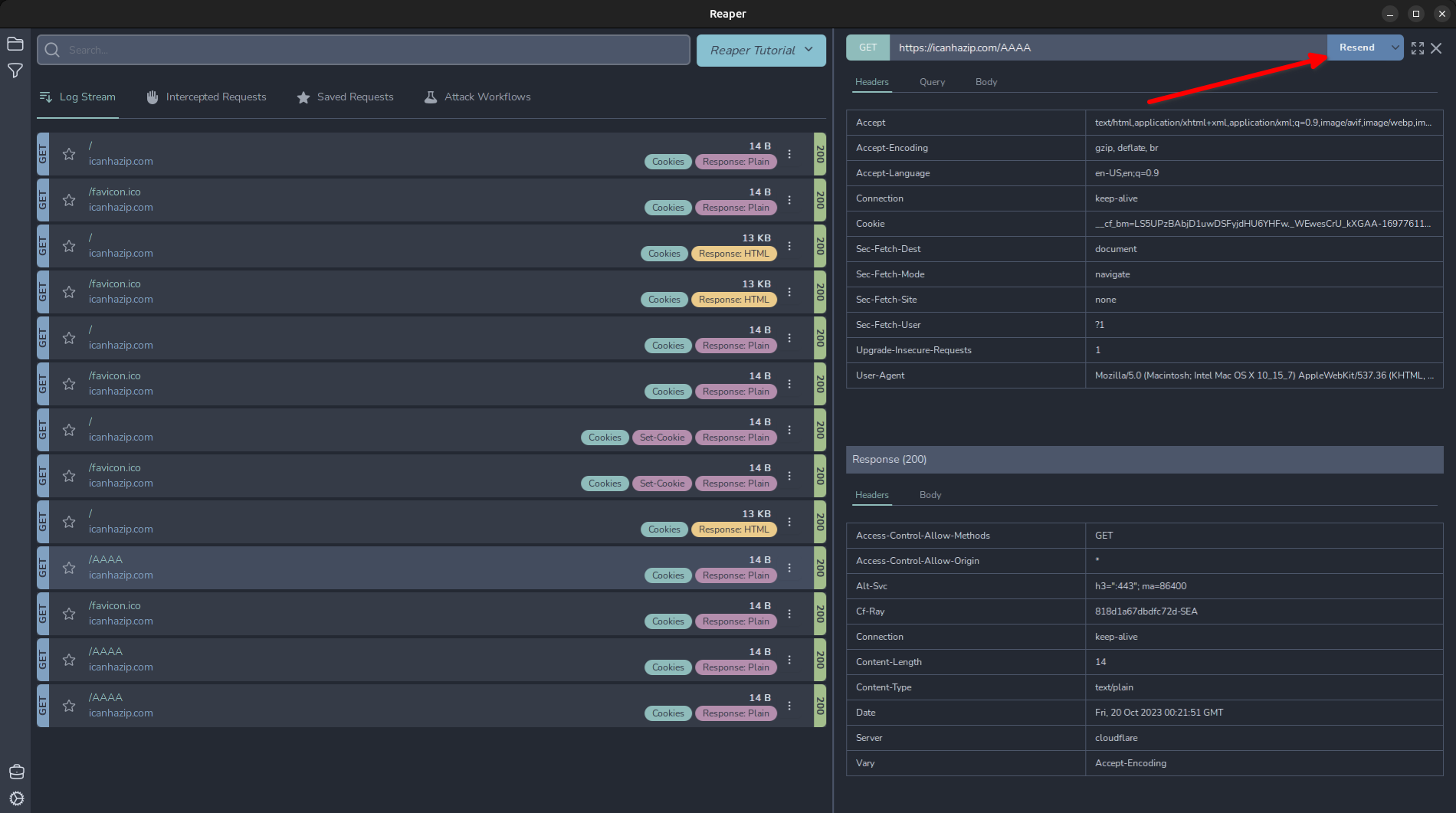Expand request panel to fullscreen

[1418, 48]
